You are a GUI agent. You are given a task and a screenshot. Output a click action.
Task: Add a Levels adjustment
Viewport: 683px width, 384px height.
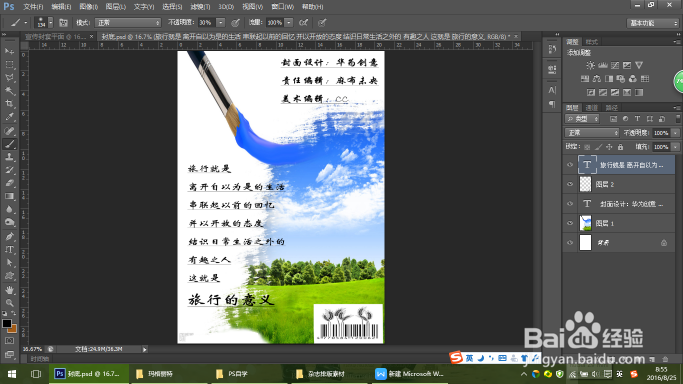pos(602,65)
